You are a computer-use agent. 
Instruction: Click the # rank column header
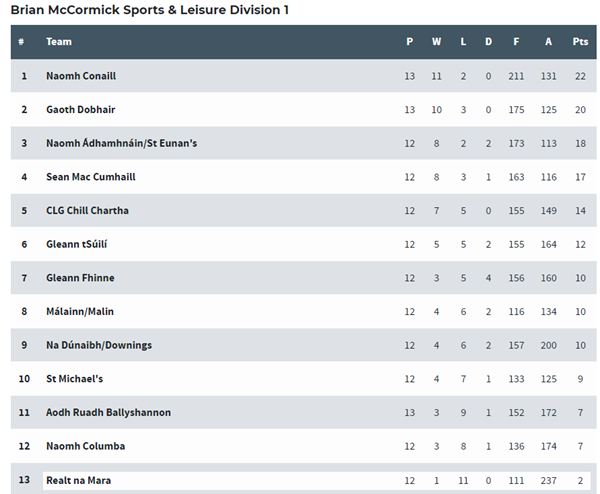21,42
